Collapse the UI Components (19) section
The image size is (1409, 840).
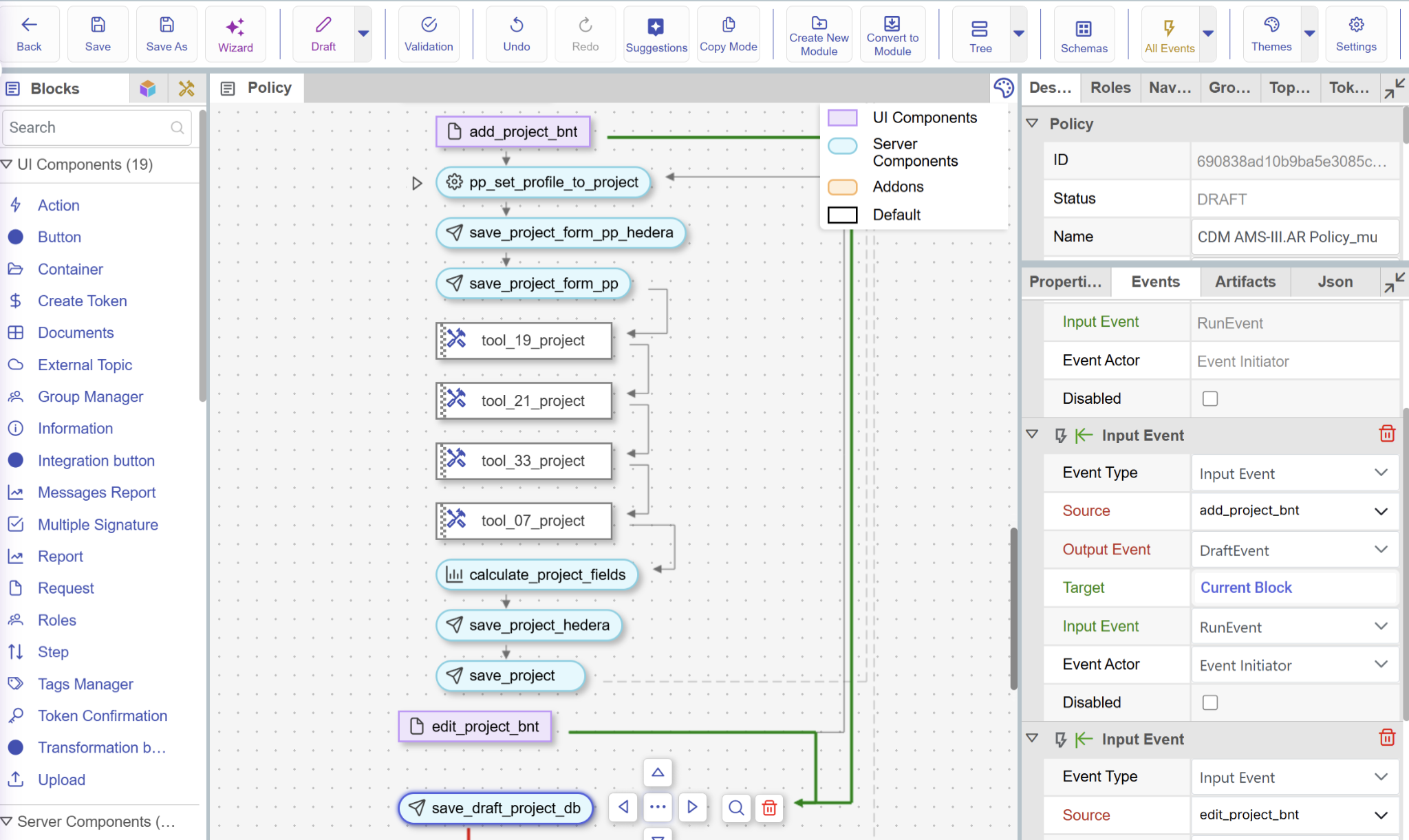[x=7, y=164]
